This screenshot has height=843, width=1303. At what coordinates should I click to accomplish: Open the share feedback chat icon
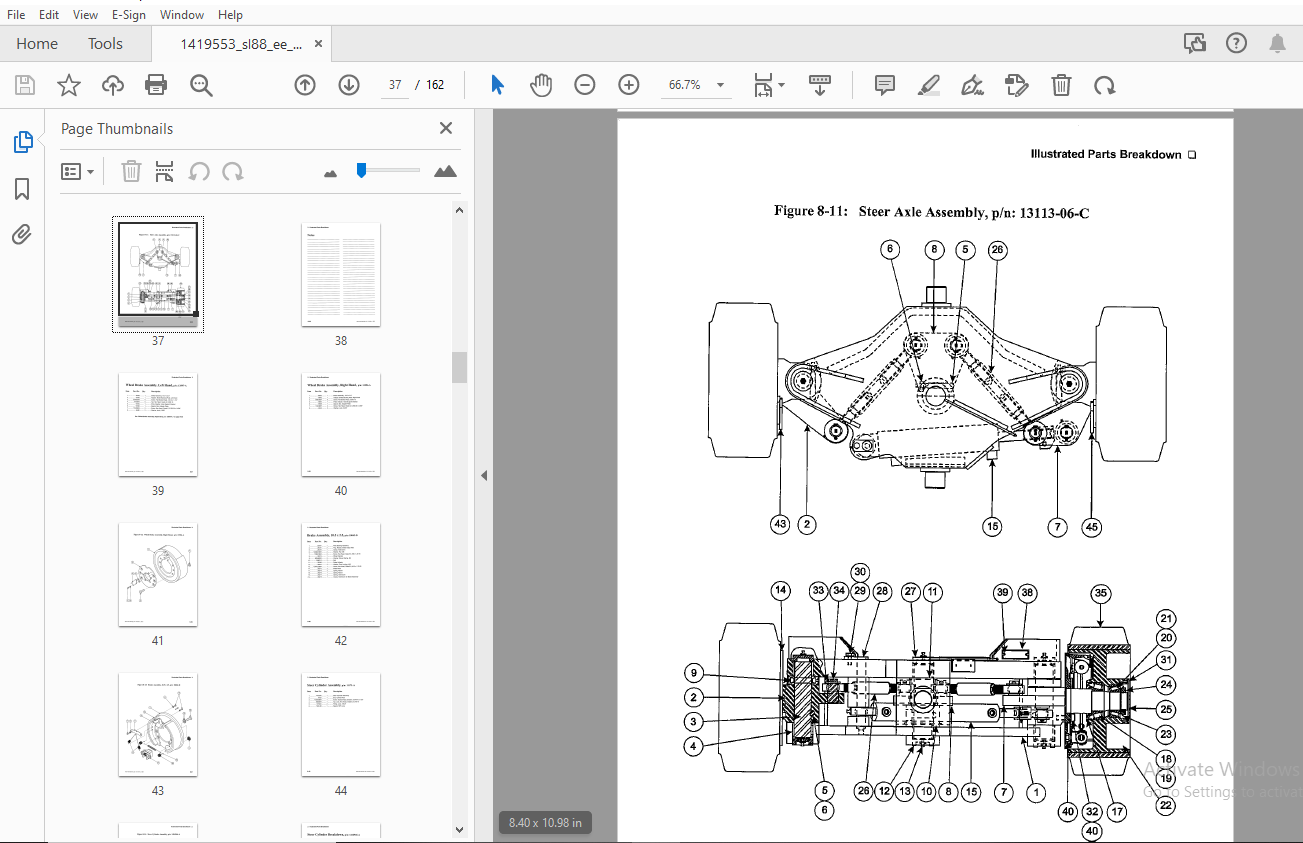point(1194,43)
